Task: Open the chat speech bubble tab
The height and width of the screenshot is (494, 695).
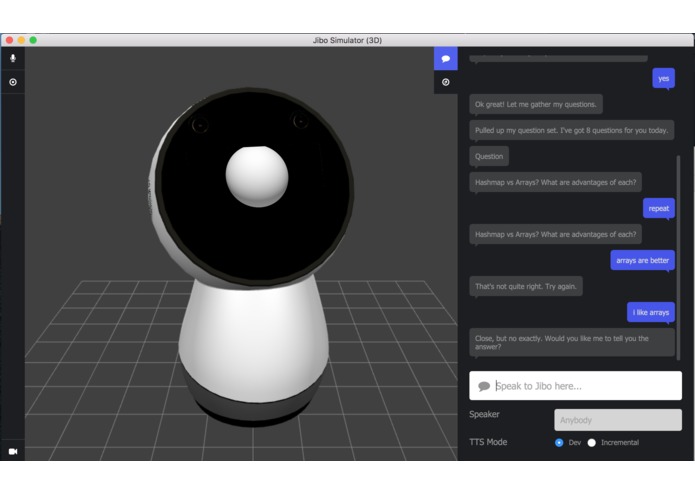Action: [445, 58]
